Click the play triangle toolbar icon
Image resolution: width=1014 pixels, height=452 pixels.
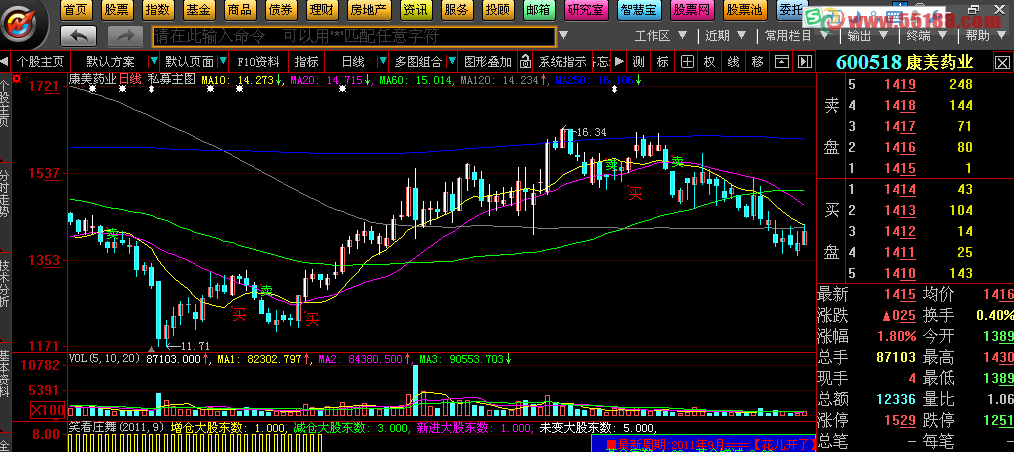click(620, 62)
